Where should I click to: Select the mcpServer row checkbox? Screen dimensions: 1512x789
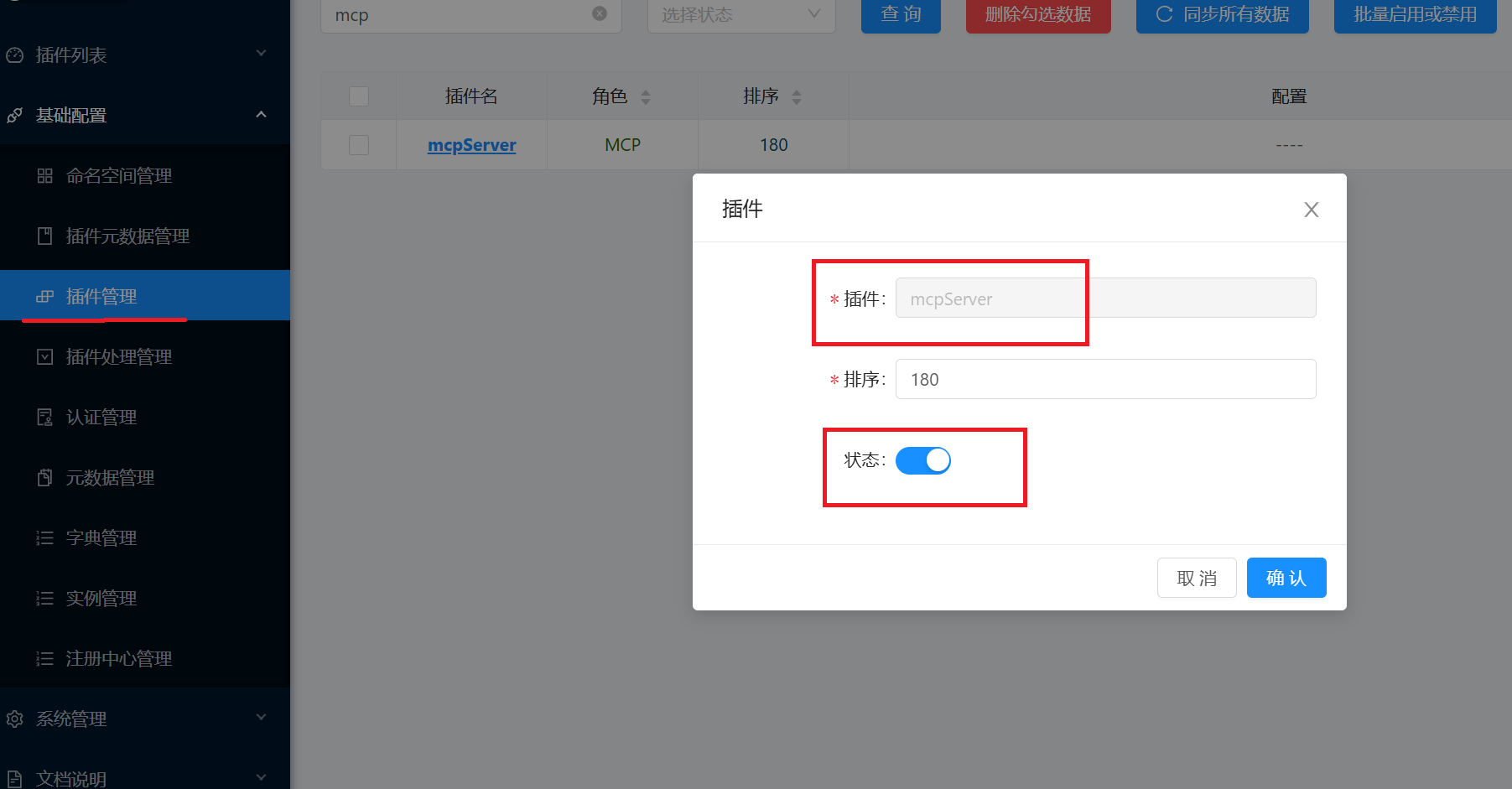point(359,145)
